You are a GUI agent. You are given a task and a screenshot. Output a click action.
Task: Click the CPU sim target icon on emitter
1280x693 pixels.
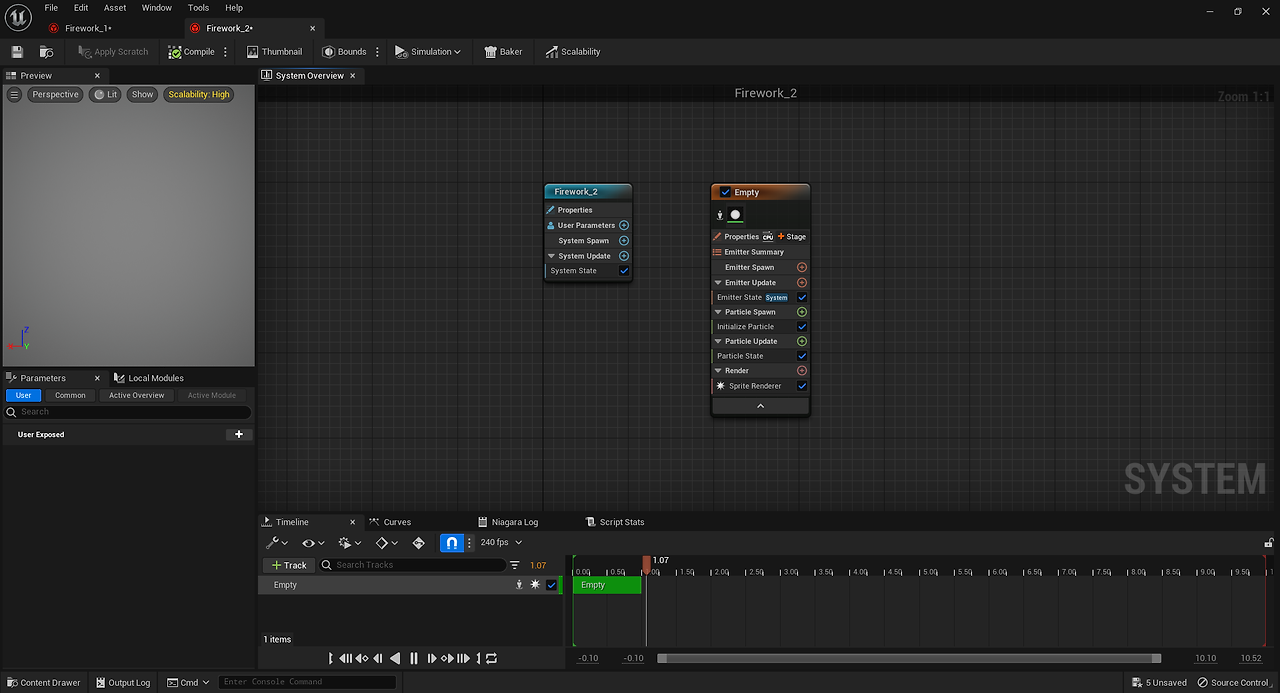pos(768,237)
